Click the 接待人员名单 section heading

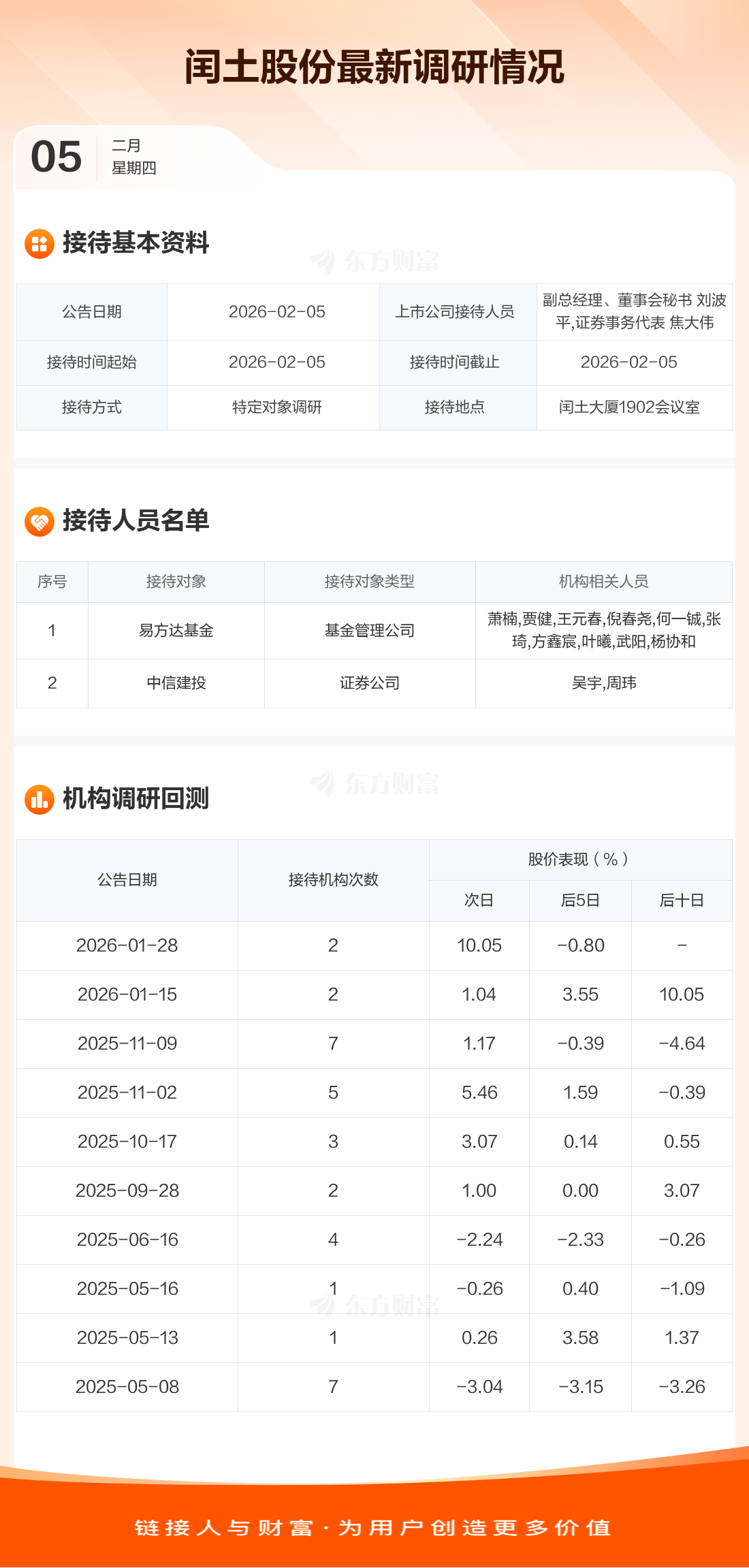click(136, 521)
